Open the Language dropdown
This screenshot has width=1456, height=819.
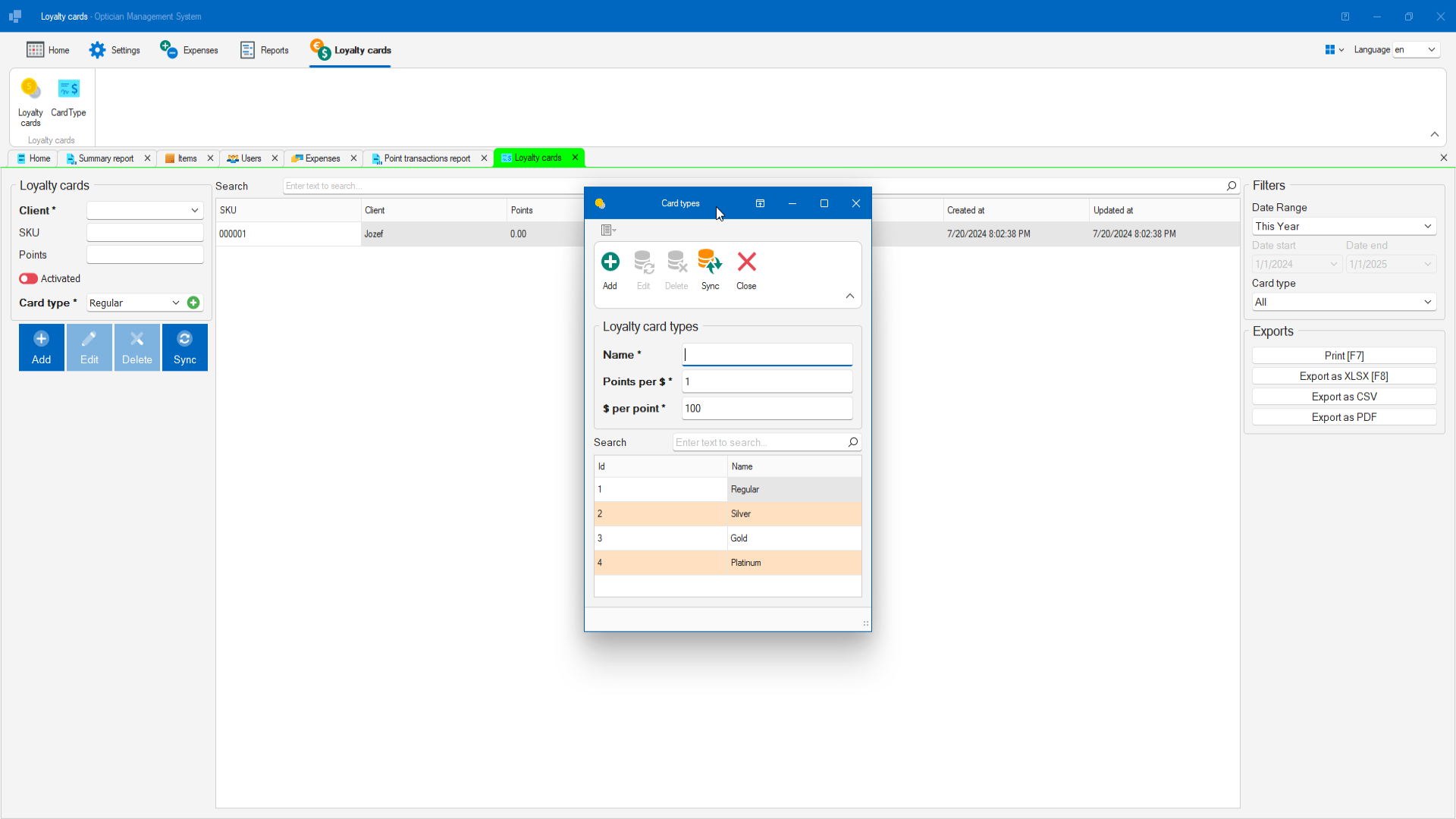1417,49
